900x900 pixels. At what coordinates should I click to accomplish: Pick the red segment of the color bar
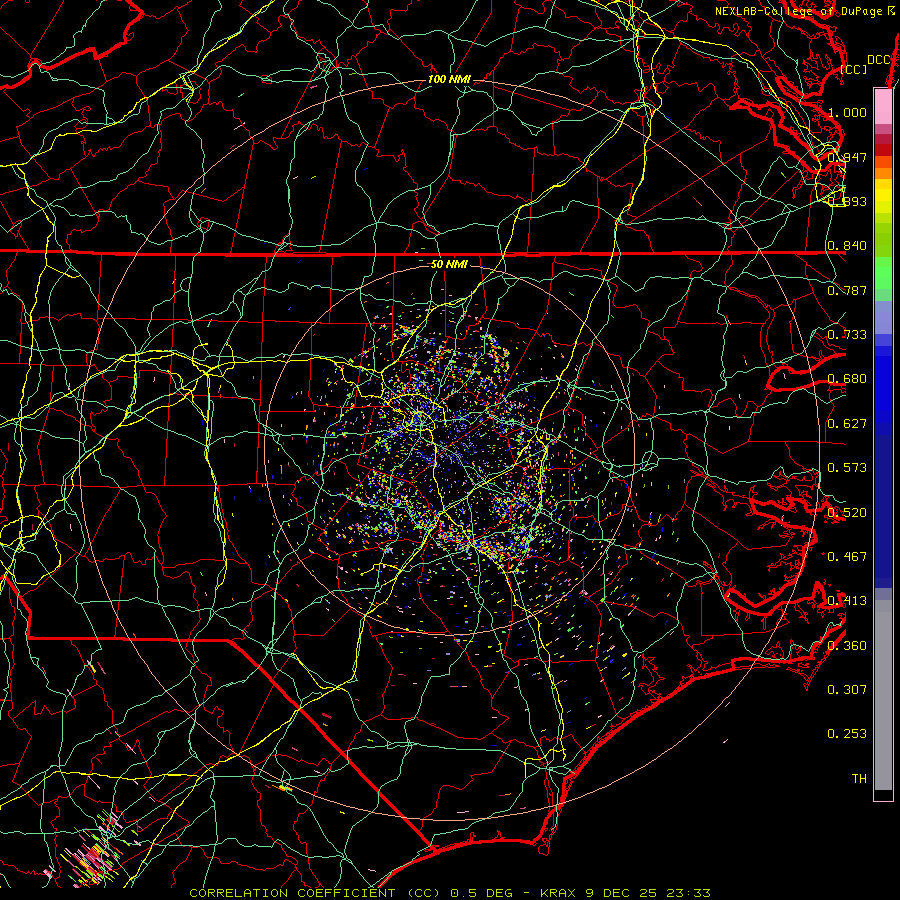pyautogui.click(x=883, y=150)
